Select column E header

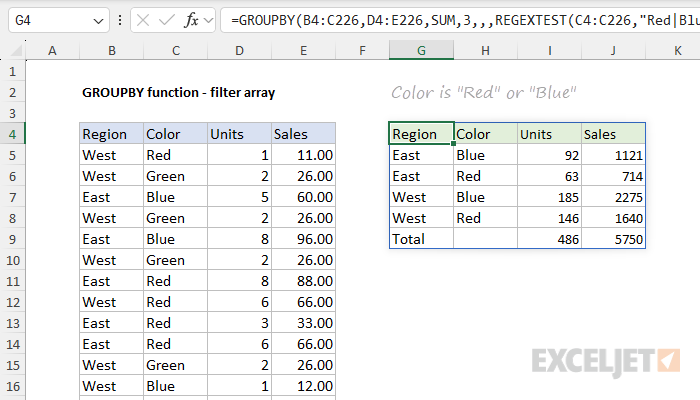[303, 51]
